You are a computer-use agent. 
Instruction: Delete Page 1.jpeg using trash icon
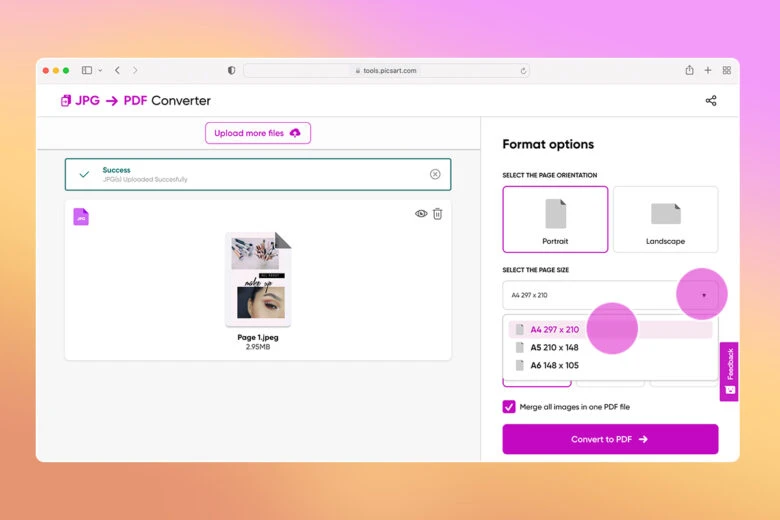(x=437, y=214)
